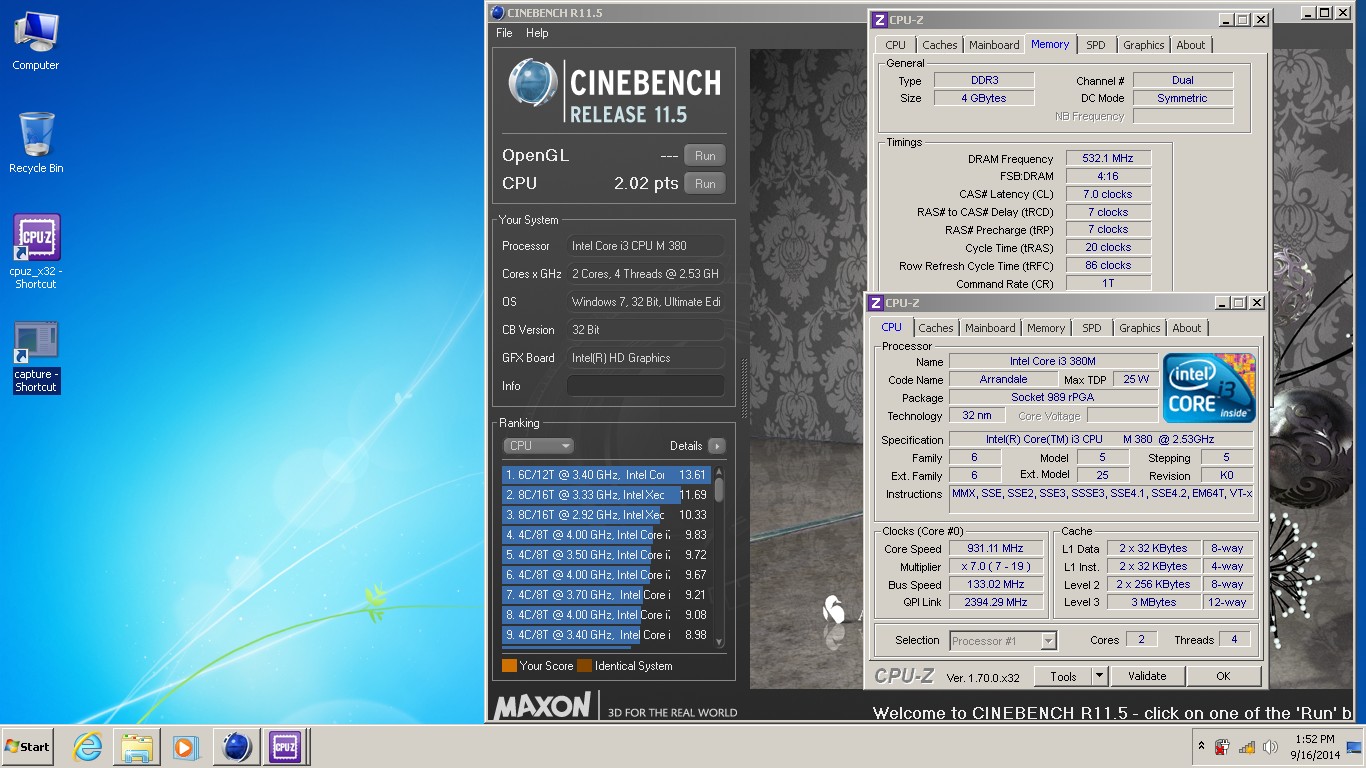Click the Cinebench title bar app icon
The height and width of the screenshot is (768, 1366).
click(x=497, y=13)
